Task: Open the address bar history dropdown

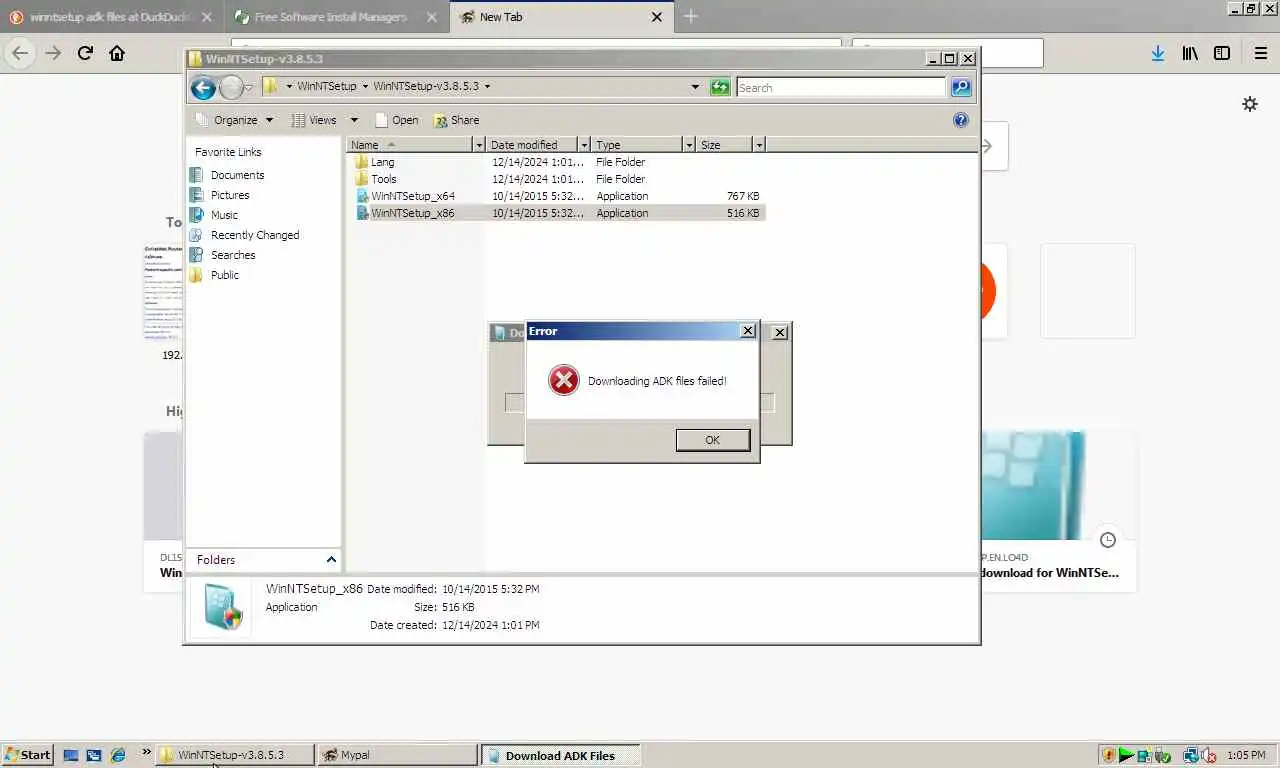Action: coord(695,87)
